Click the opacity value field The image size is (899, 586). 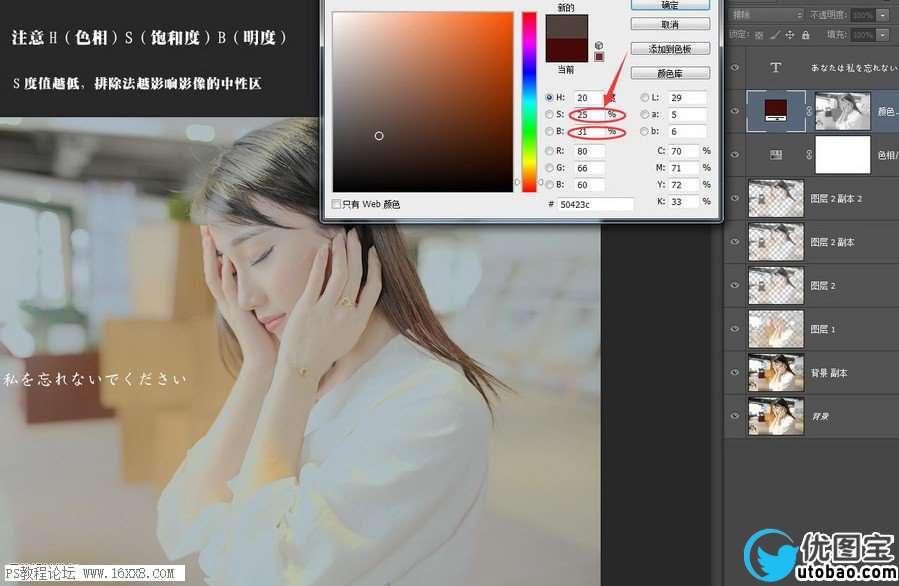[863, 15]
